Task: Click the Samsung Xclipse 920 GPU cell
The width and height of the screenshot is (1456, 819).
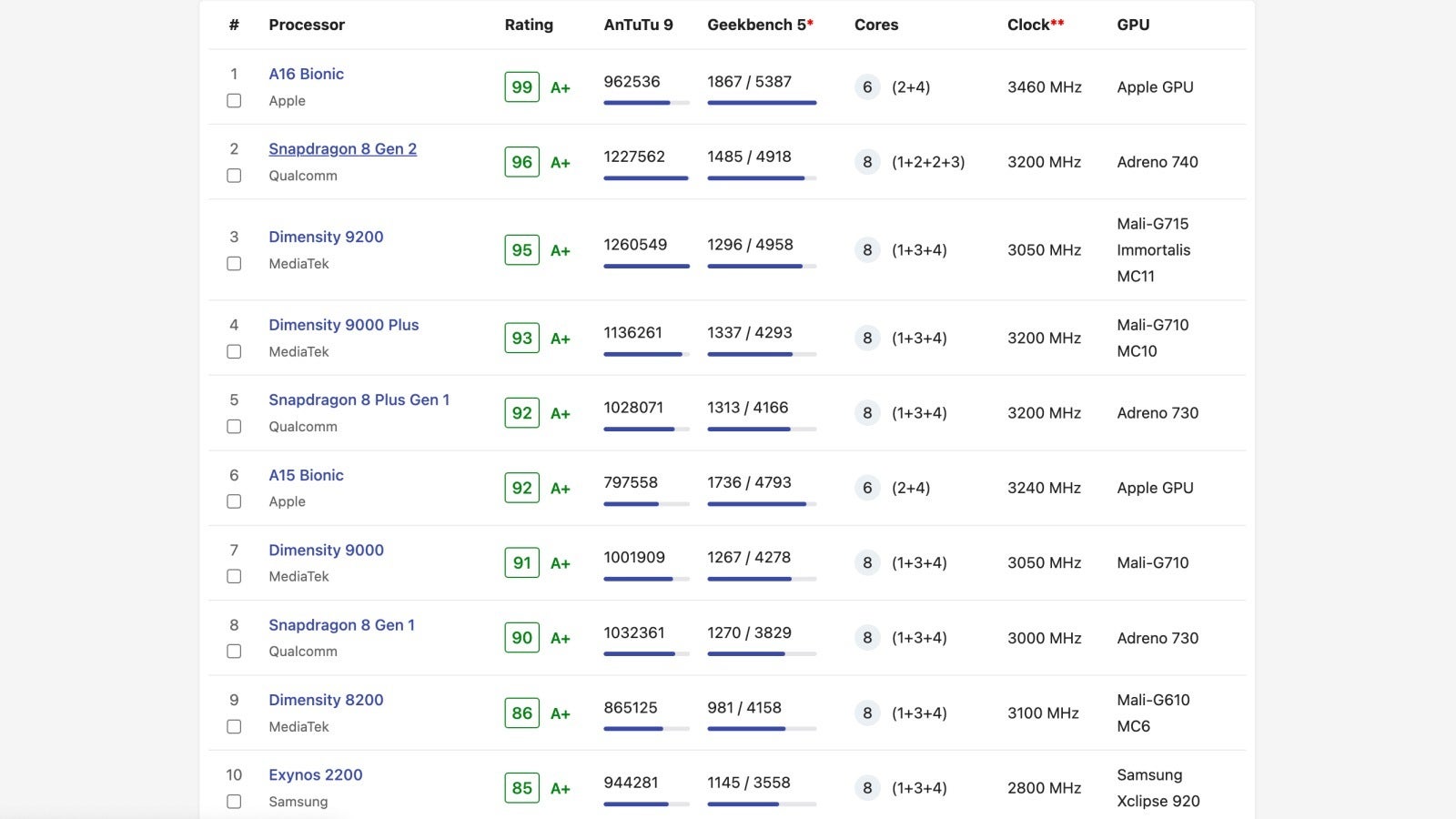Action: [x=1158, y=788]
